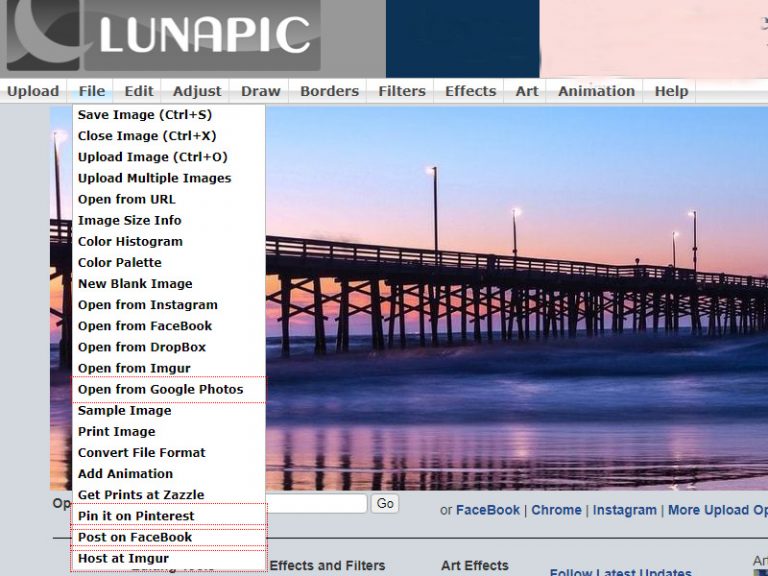Viewport: 768px width, 576px height.
Task: Select Upload Multiple Images
Action: (x=169, y=178)
